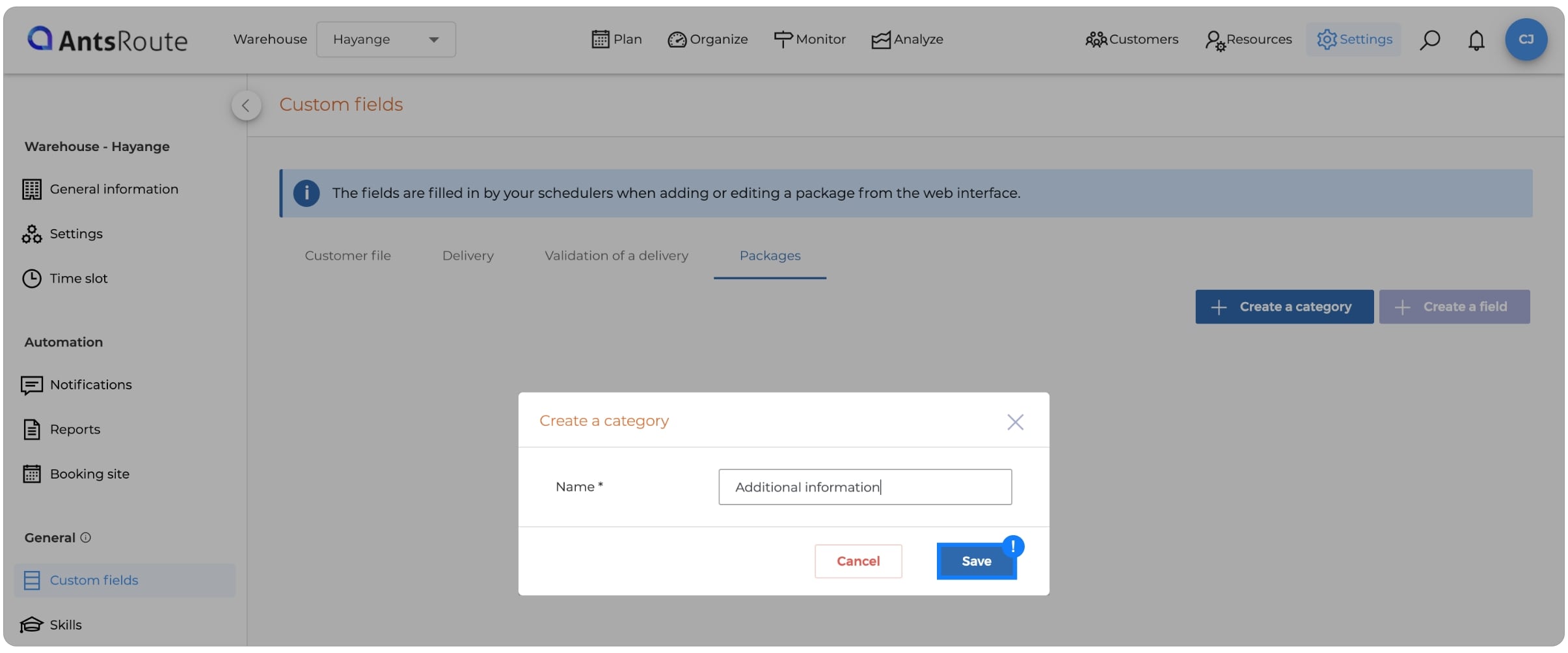Screen dimensions: 1568x653
Task: Open the Plan menu
Action: coord(616,39)
